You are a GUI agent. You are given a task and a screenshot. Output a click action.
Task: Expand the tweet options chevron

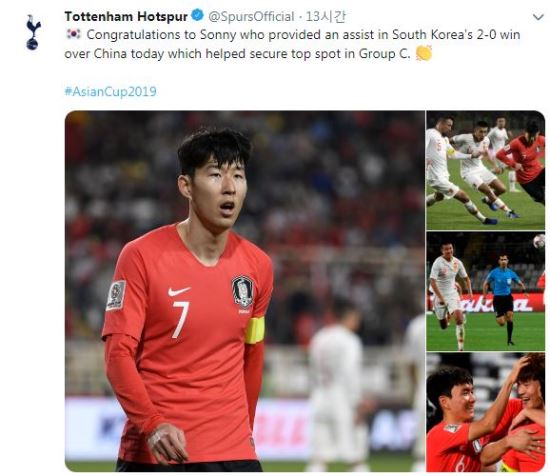538,17
